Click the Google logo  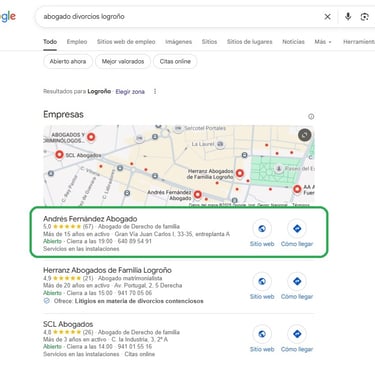tap(8, 16)
